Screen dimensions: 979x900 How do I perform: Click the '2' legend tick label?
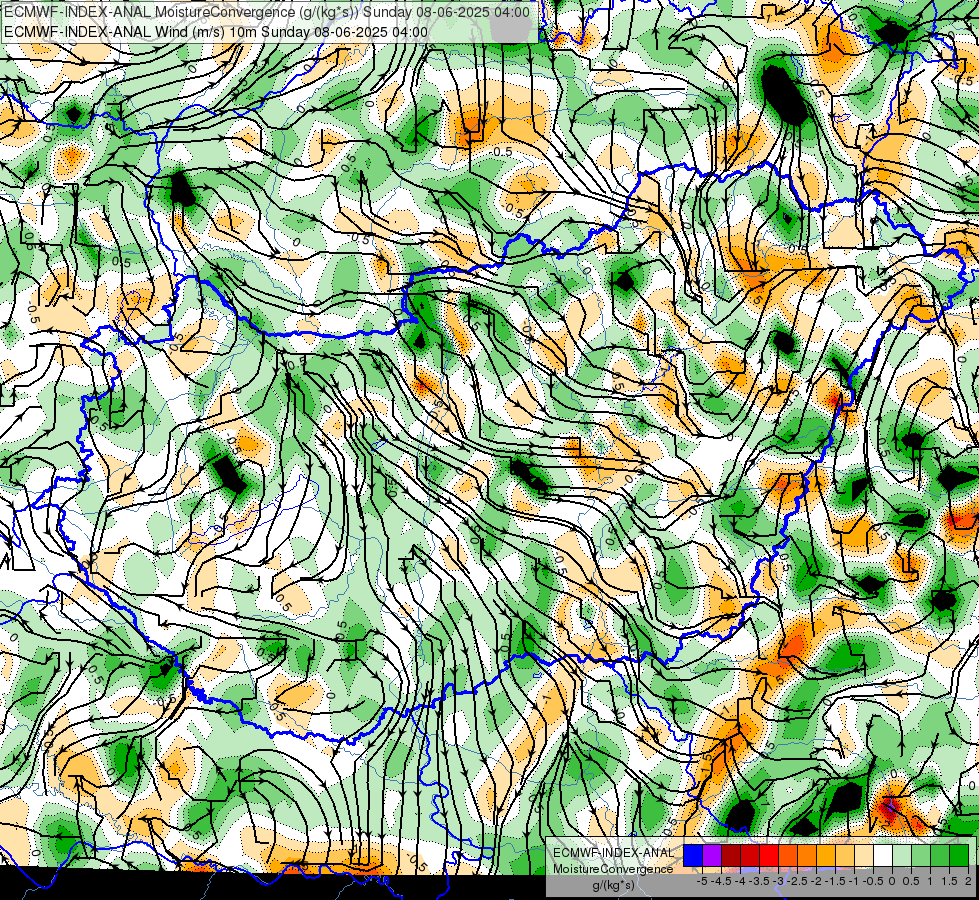(968, 881)
